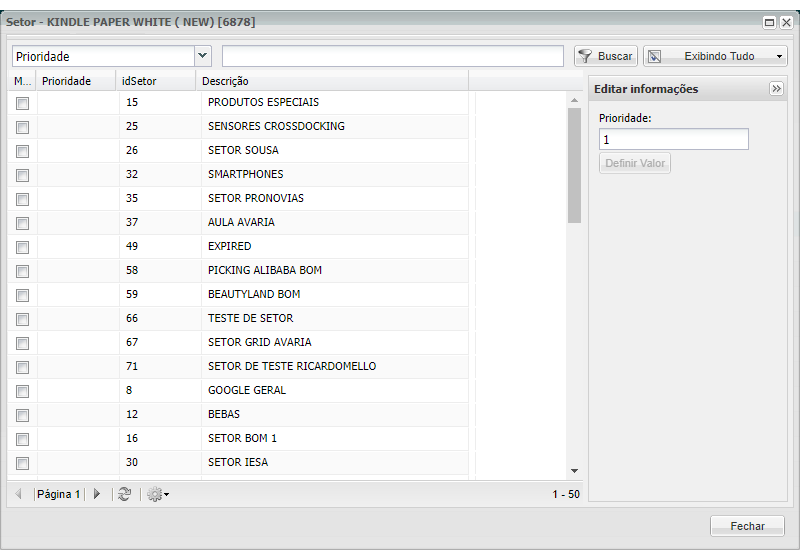
Task: Select the SETOR SOUSA description cell
Action: coord(335,150)
